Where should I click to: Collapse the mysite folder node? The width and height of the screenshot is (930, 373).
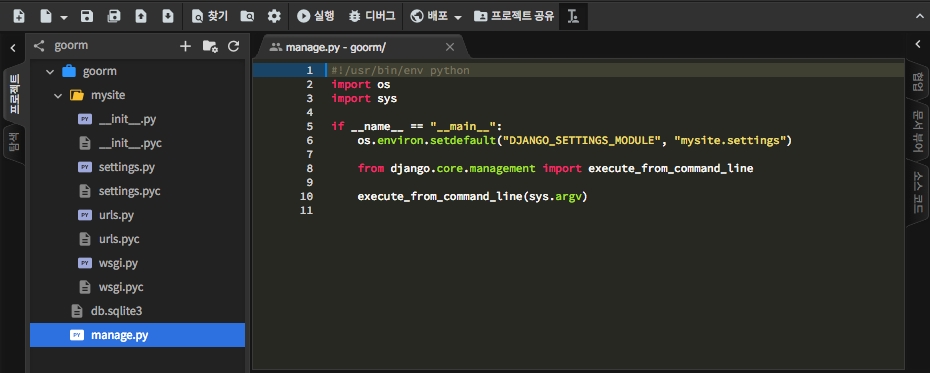pos(58,95)
